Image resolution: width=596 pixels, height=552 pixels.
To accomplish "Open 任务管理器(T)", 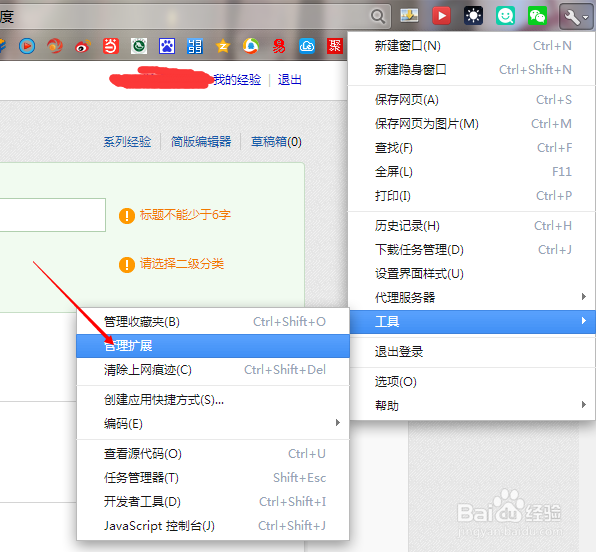I will (x=213, y=477).
